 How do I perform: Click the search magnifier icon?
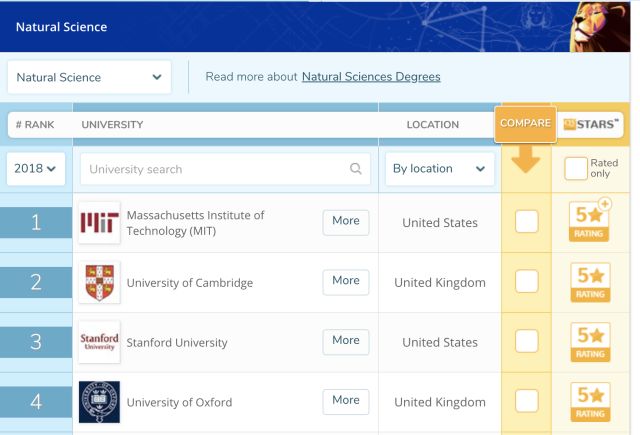356,169
